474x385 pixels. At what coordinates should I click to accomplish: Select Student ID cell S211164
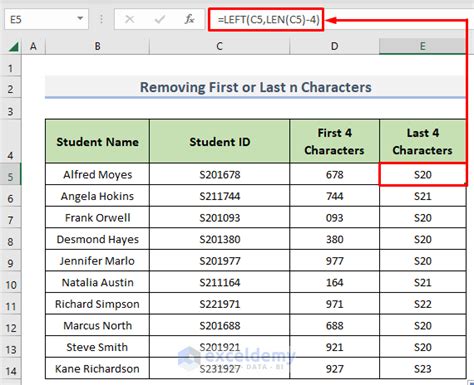pyautogui.click(x=220, y=282)
